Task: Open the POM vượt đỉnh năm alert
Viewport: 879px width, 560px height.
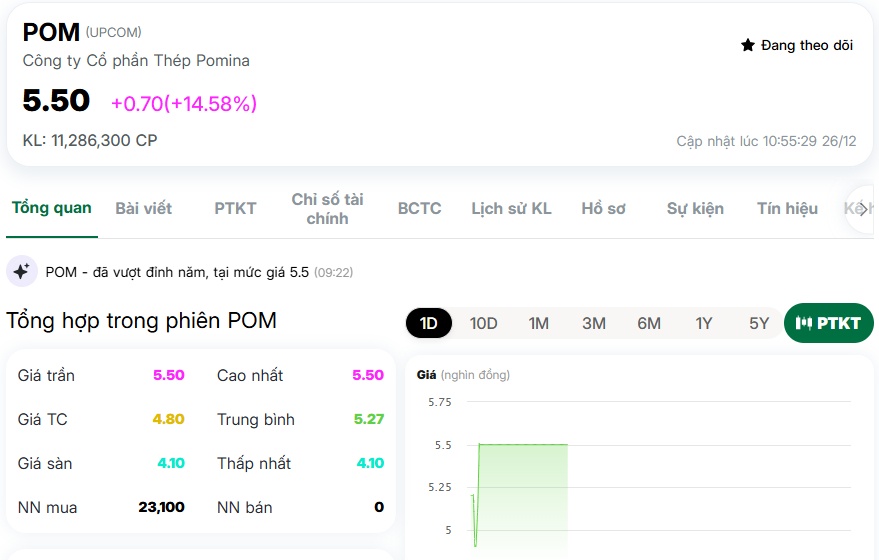Action: [x=177, y=272]
